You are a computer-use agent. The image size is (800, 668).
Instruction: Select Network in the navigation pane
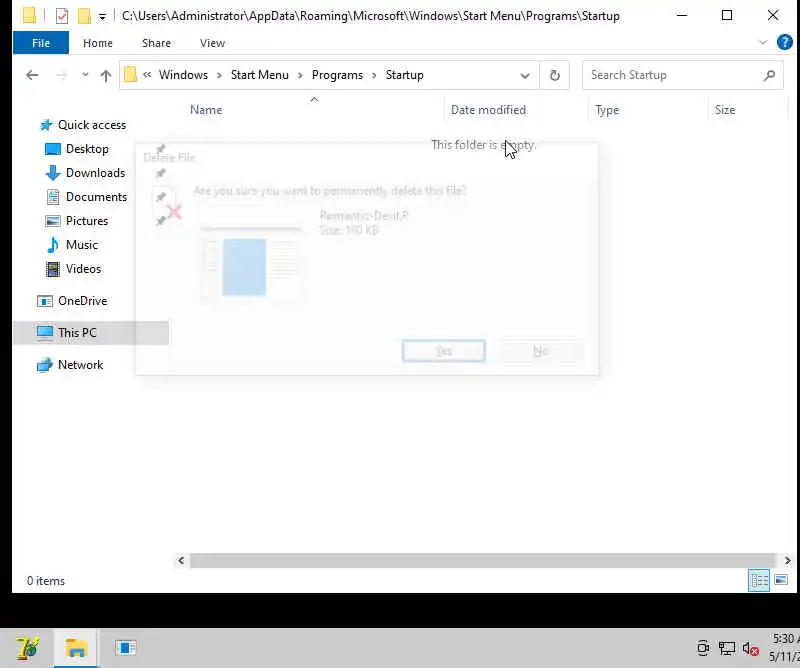point(80,365)
